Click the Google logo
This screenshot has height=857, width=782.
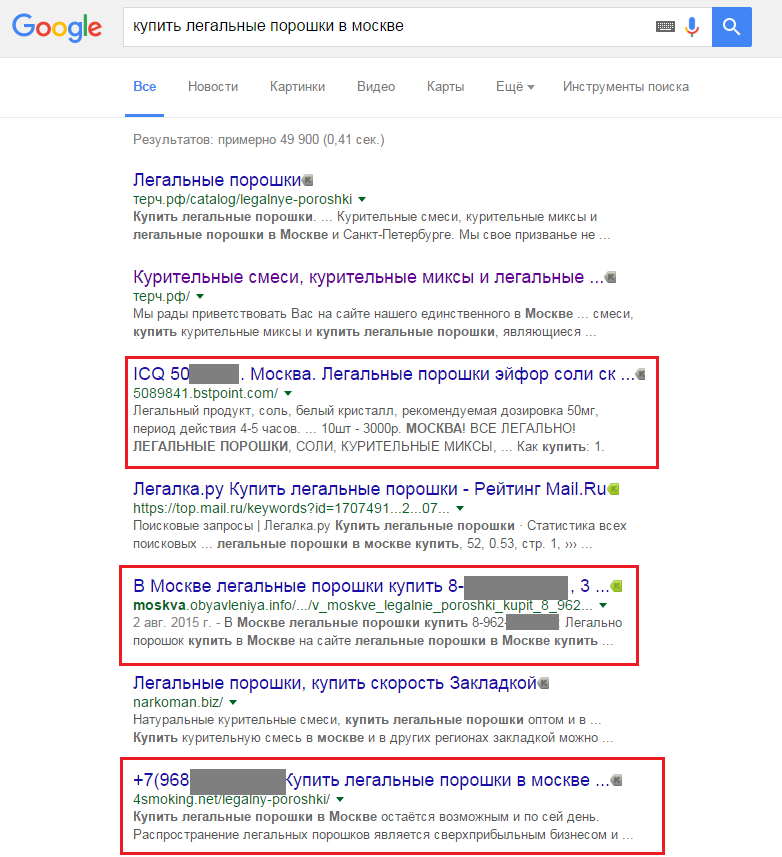(57, 27)
